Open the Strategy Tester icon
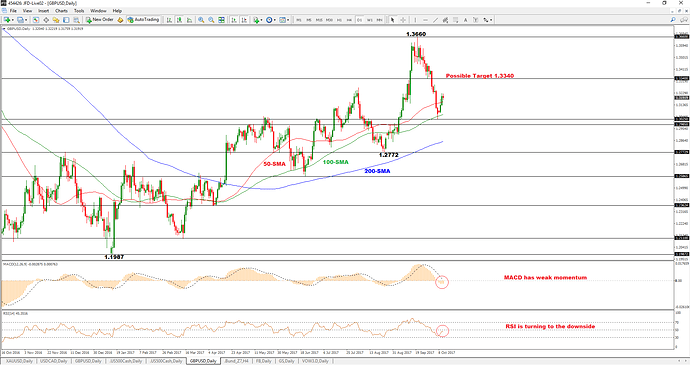 pos(77,20)
